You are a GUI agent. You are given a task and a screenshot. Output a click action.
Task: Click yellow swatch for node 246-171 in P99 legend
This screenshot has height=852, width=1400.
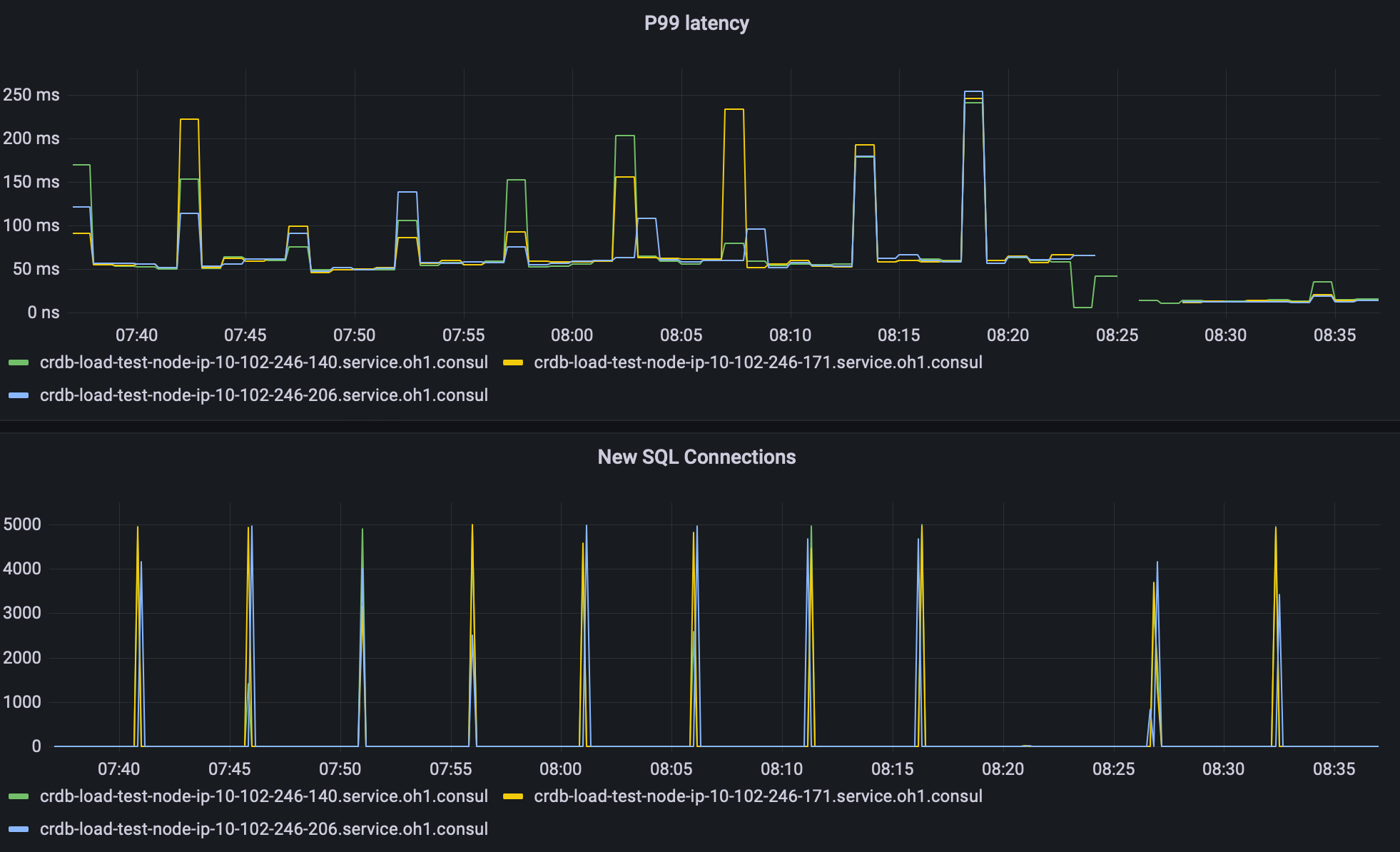[x=513, y=363]
